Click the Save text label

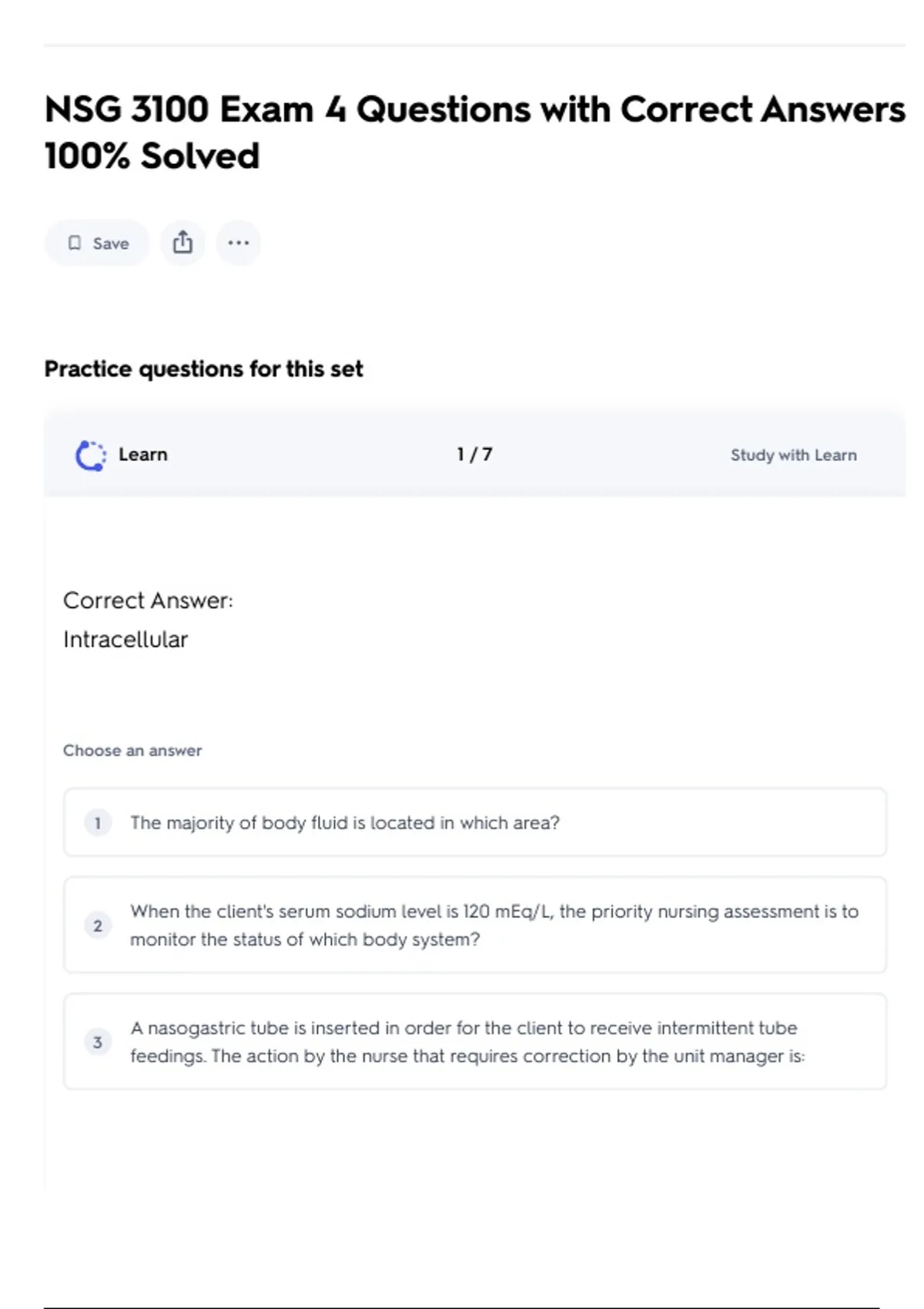pos(111,243)
